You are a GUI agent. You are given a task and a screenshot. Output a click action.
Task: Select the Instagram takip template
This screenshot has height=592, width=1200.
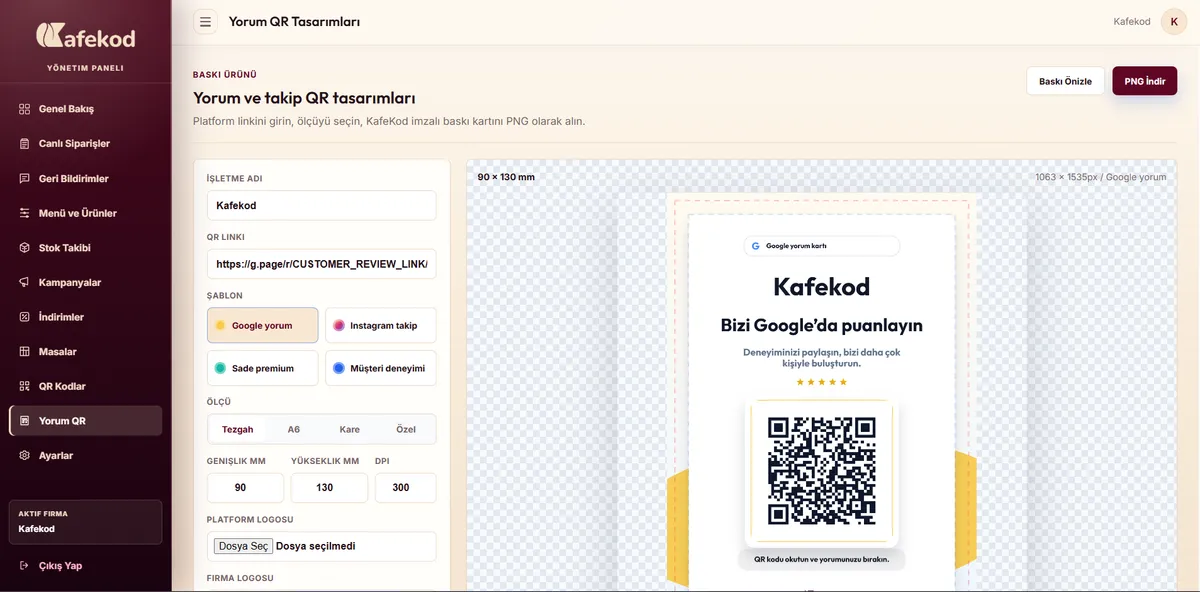pyautogui.click(x=381, y=325)
